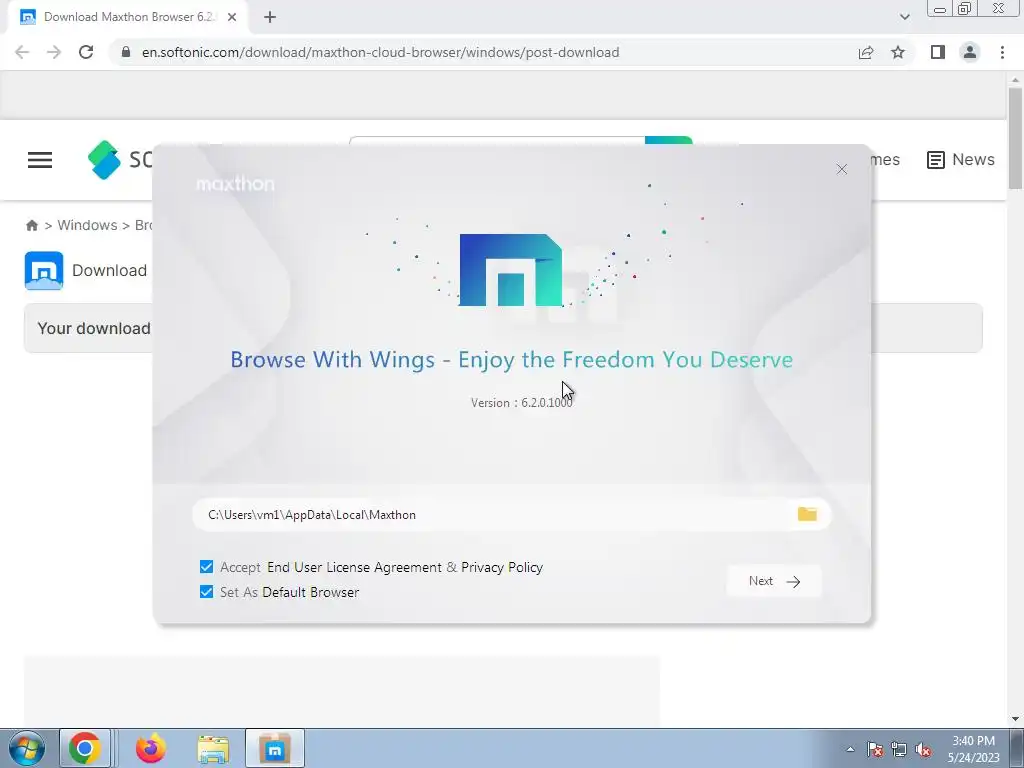Click the Chrome address bar URL
The width and height of the screenshot is (1024, 768).
click(380, 52)
